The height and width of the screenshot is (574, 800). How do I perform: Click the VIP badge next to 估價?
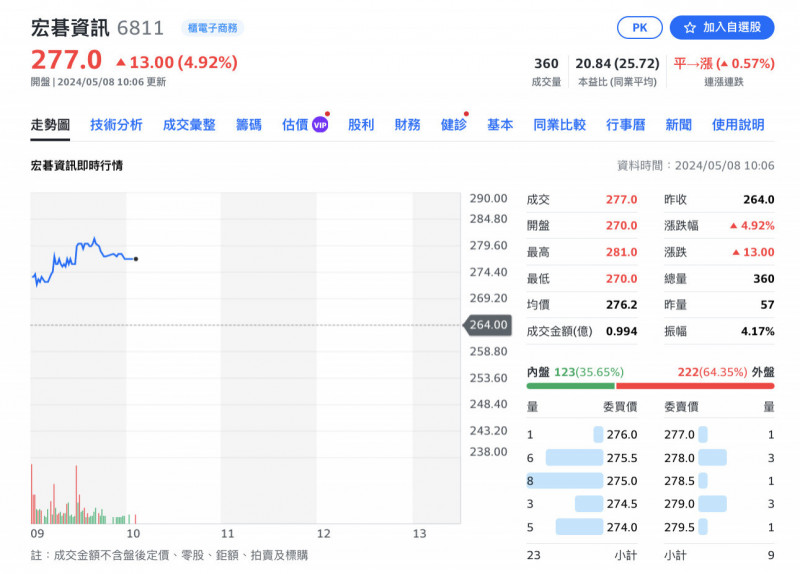click(x=320, y=124)
